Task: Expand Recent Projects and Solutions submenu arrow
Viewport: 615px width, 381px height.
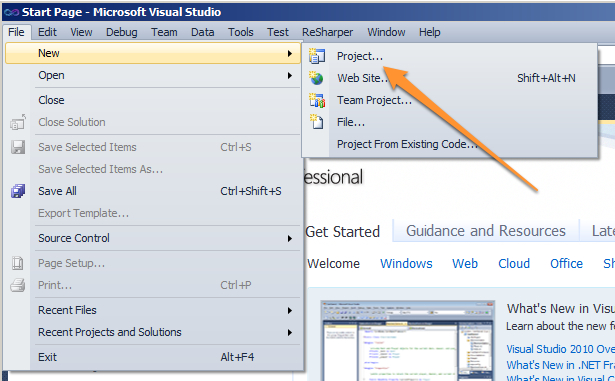Action: [290, 333]
